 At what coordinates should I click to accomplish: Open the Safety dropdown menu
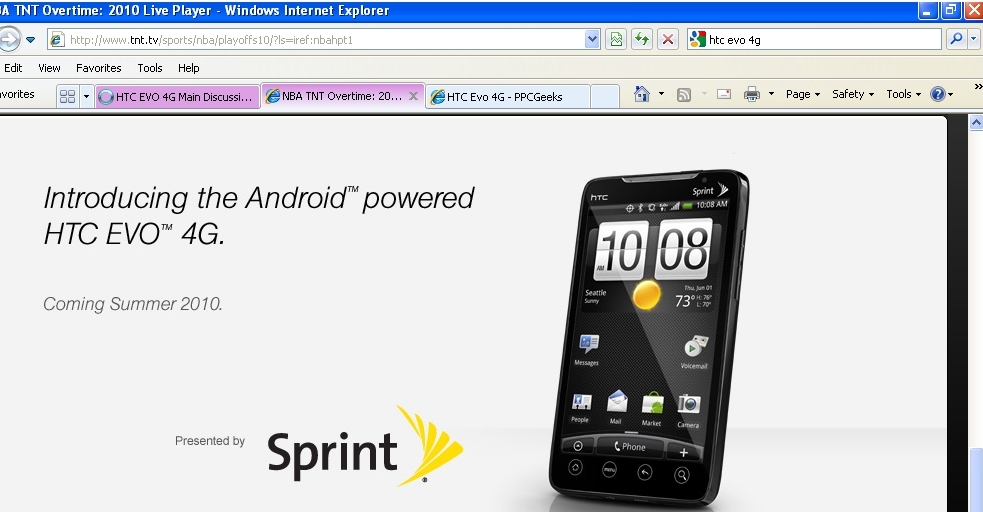click(852, 94)
